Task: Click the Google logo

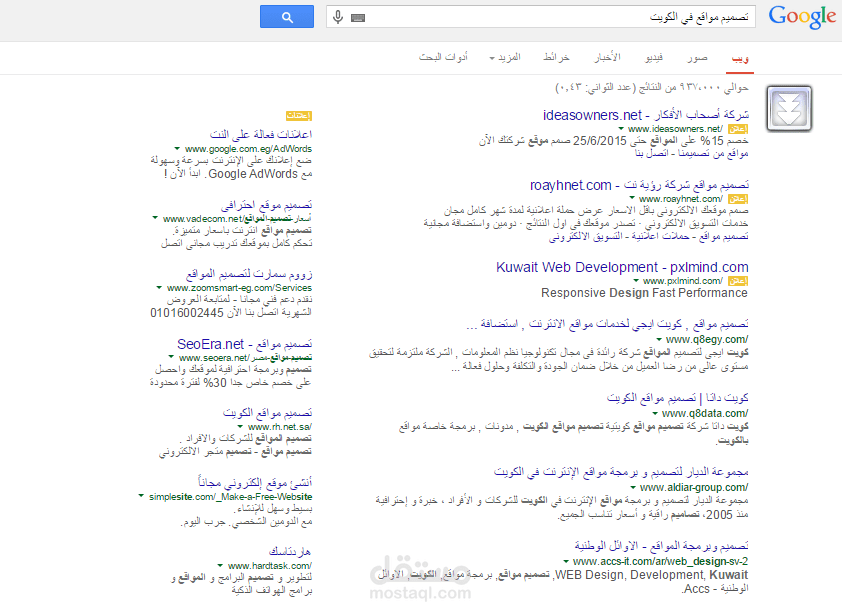Action: pos(802,17)
